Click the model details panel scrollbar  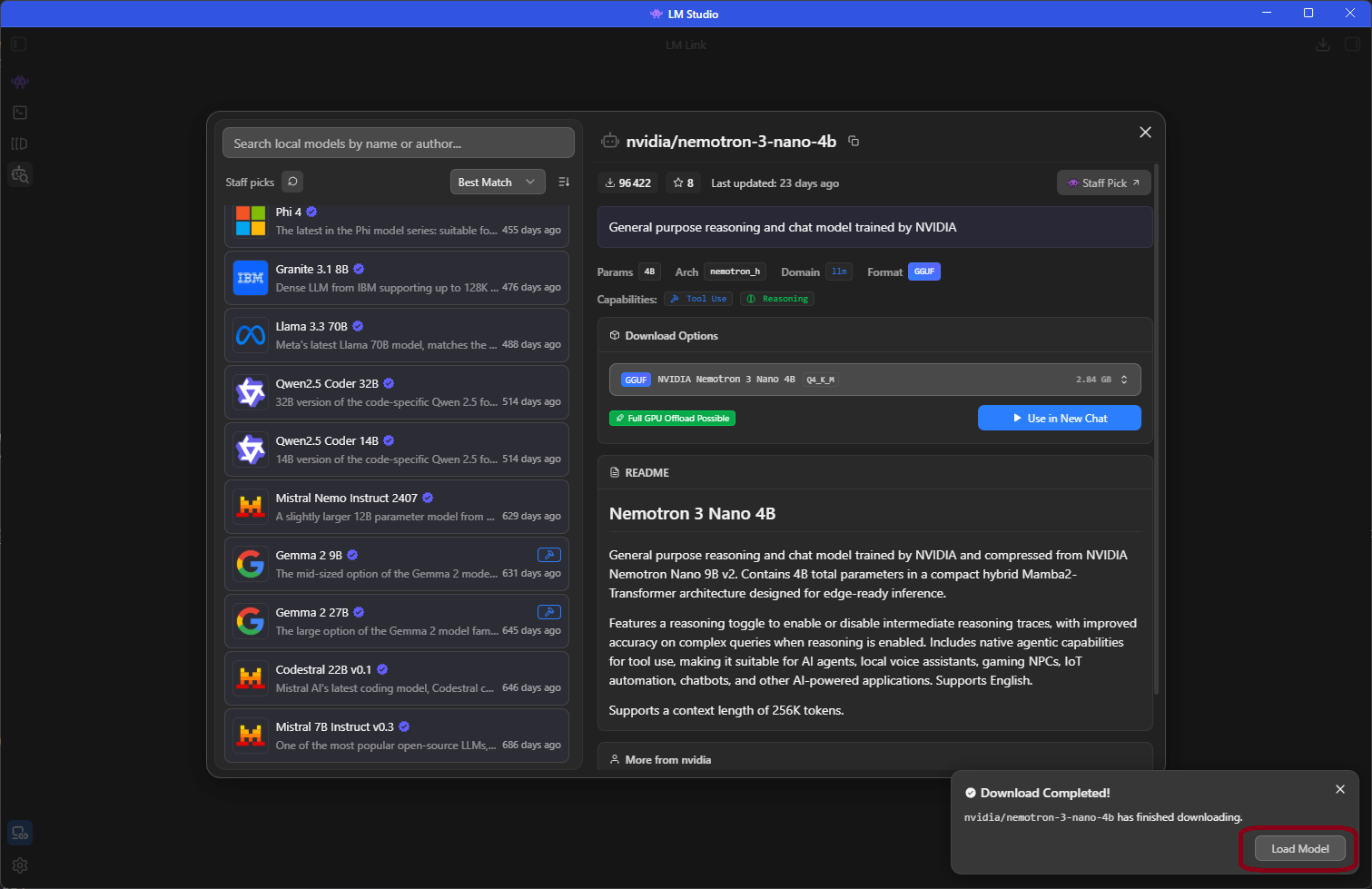coord(1156,429)
